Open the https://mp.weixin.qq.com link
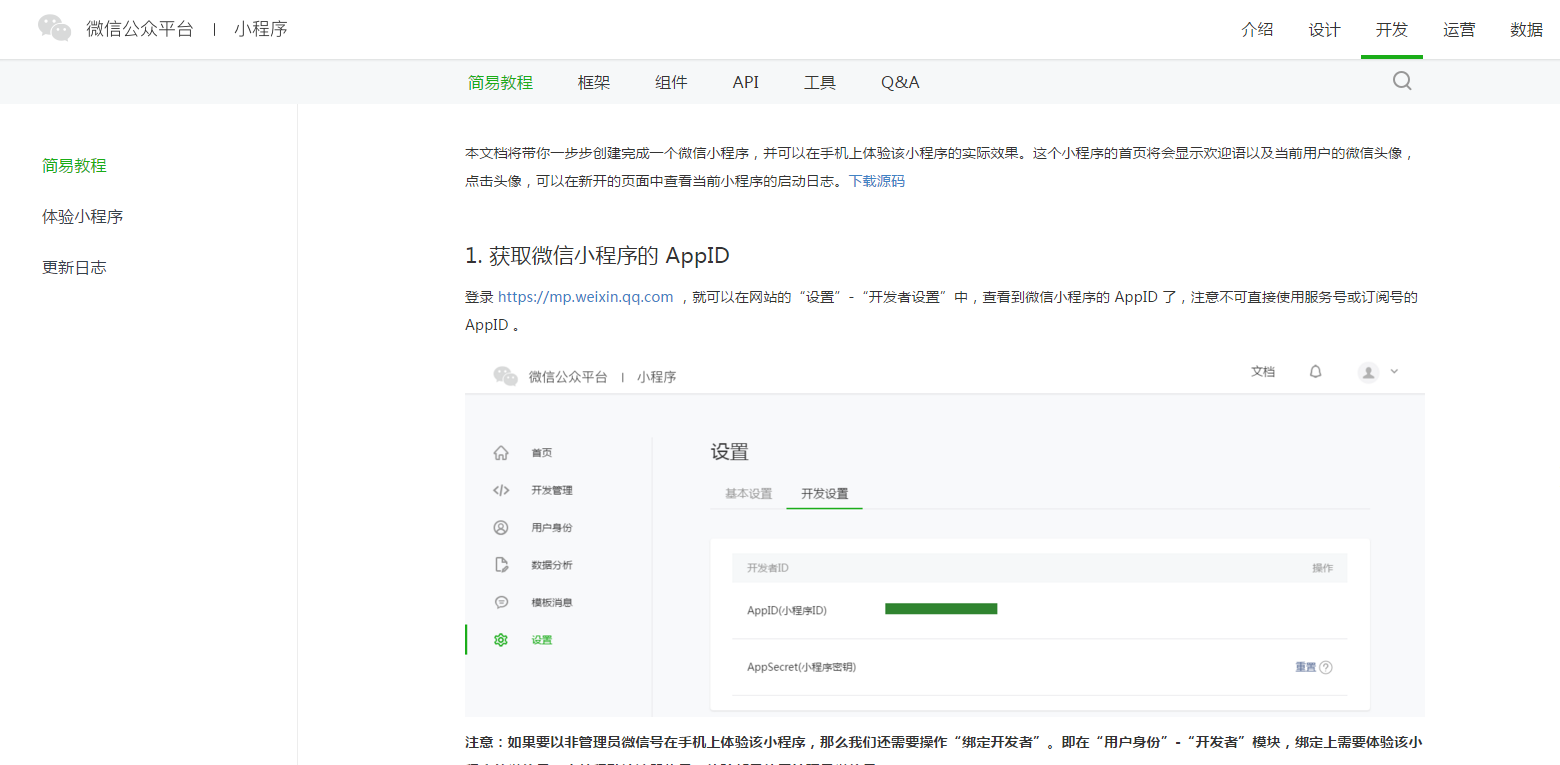 pos(586,296)
